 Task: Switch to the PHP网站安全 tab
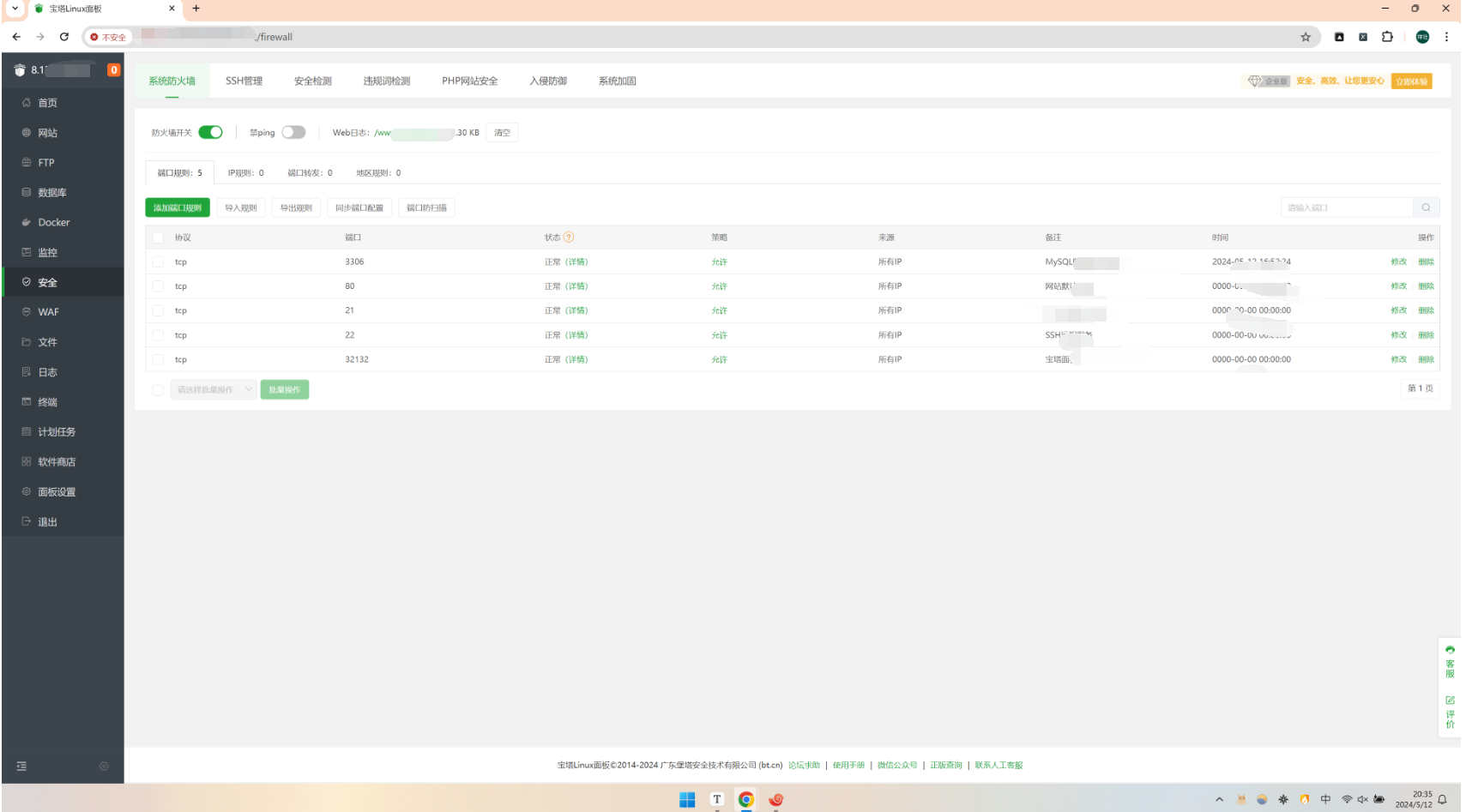tap(469, 81)
